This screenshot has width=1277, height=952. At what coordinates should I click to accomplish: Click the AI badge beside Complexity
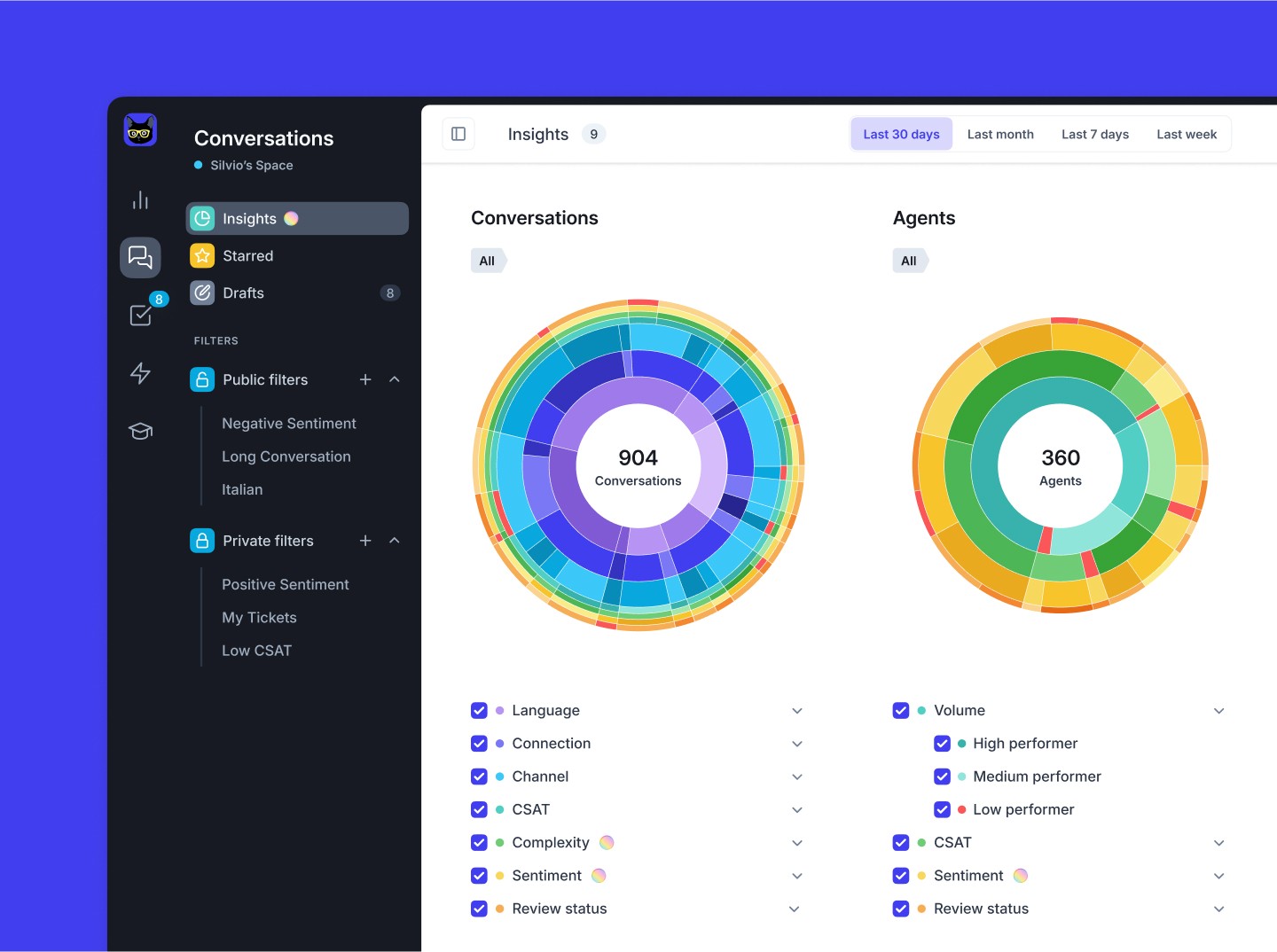607,842
